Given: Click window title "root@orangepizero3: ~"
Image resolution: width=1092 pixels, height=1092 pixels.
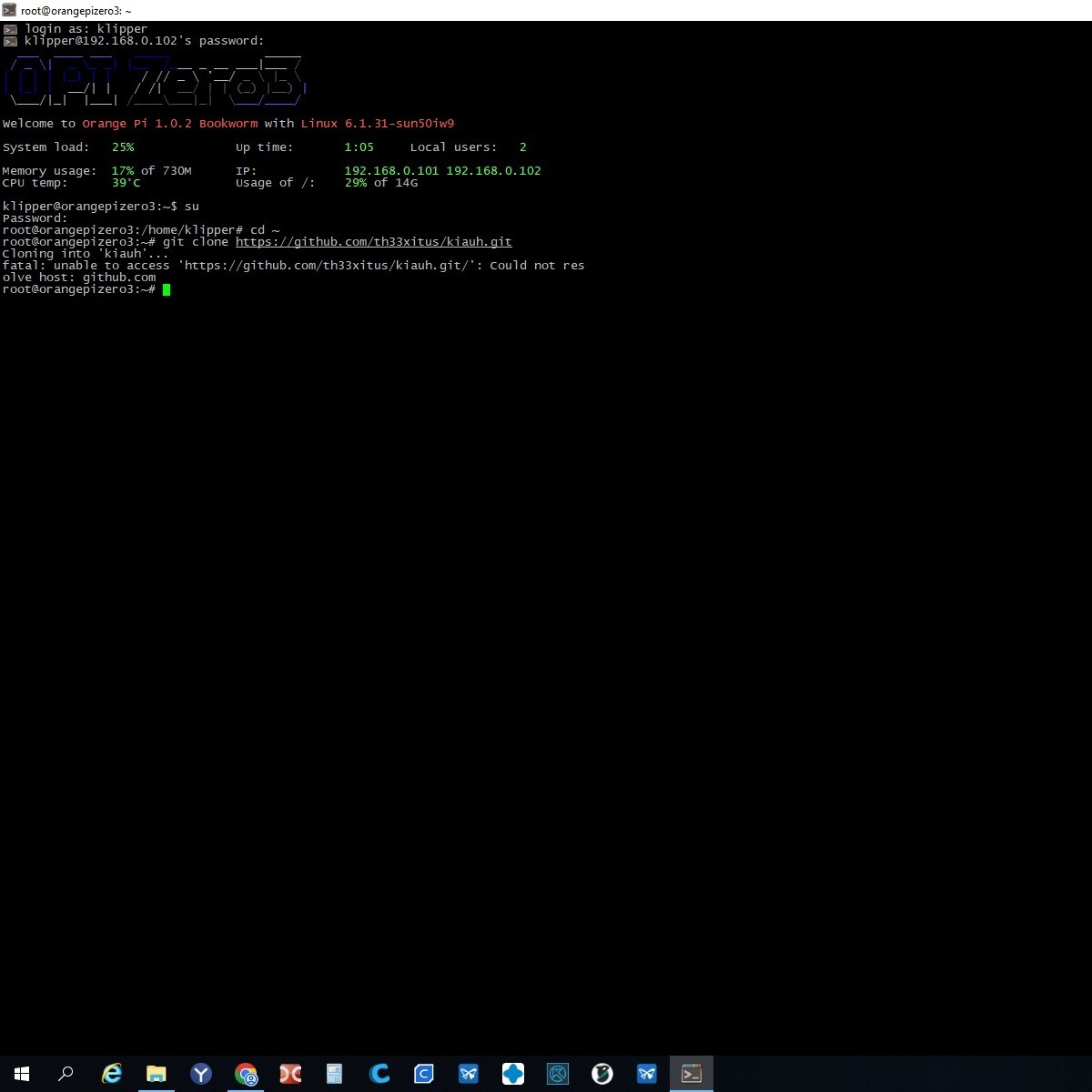Looking at the screenshot, I should [x=76, y=11].
